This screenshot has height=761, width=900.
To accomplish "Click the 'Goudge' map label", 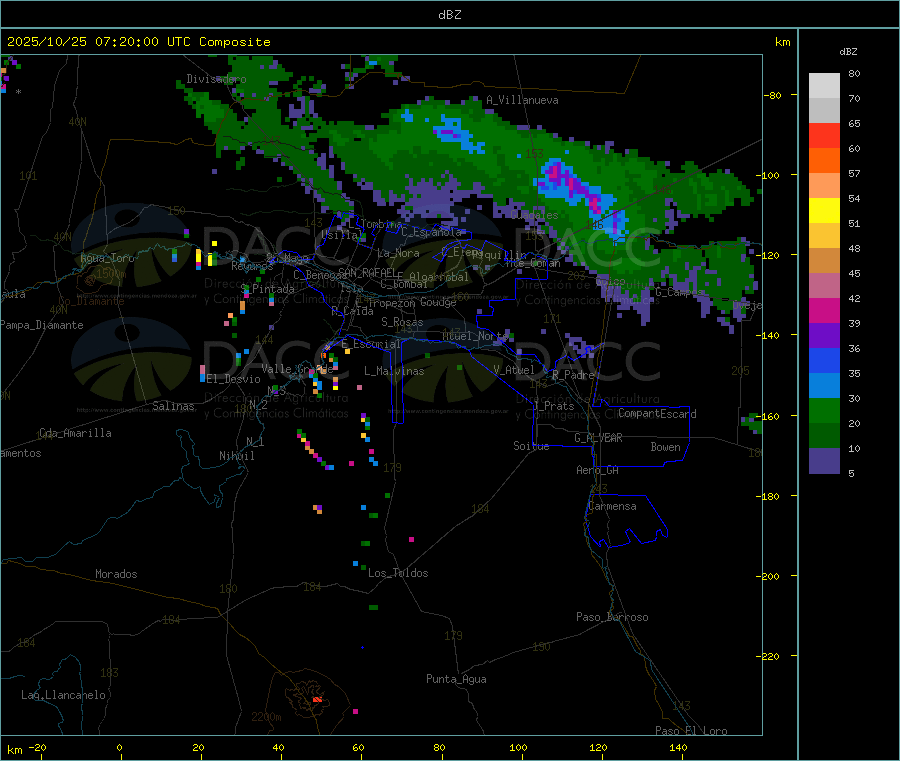I will (x=438, y=302).
